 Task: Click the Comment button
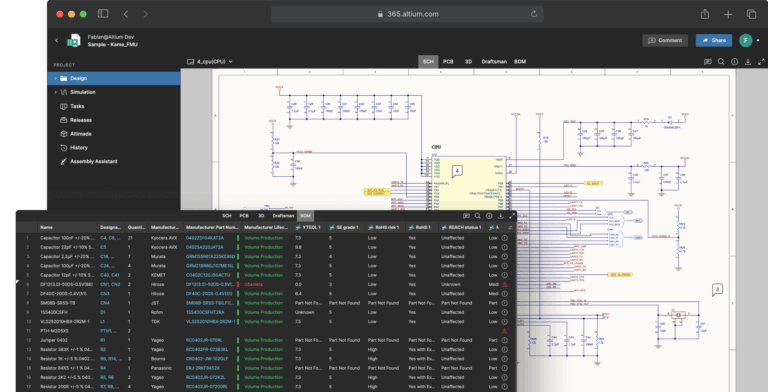665,40
